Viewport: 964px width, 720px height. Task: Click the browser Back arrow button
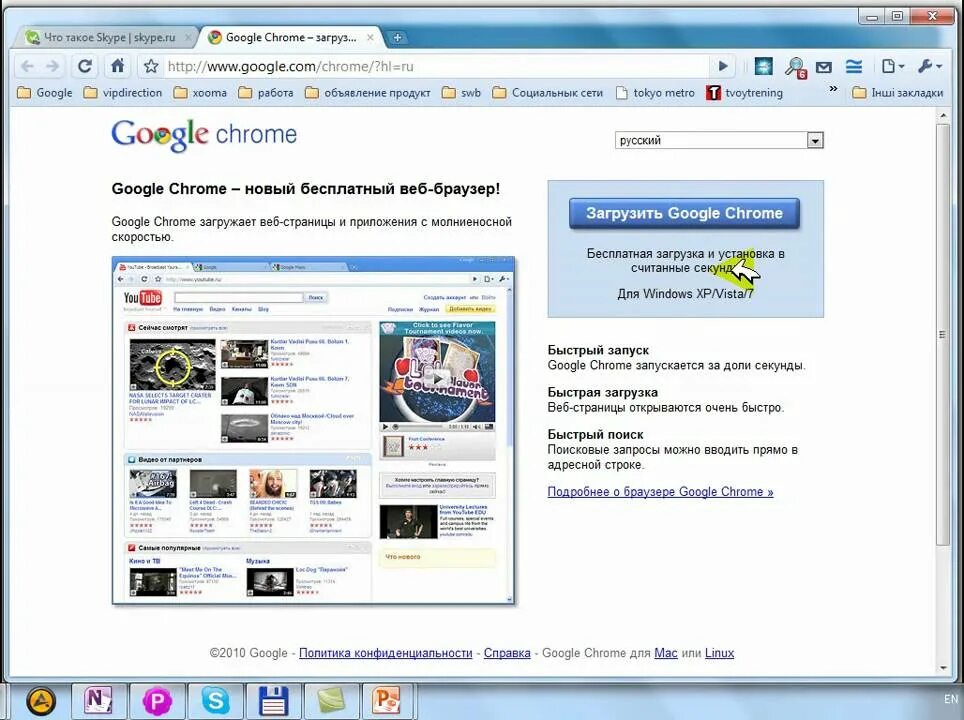pos(26,66)
